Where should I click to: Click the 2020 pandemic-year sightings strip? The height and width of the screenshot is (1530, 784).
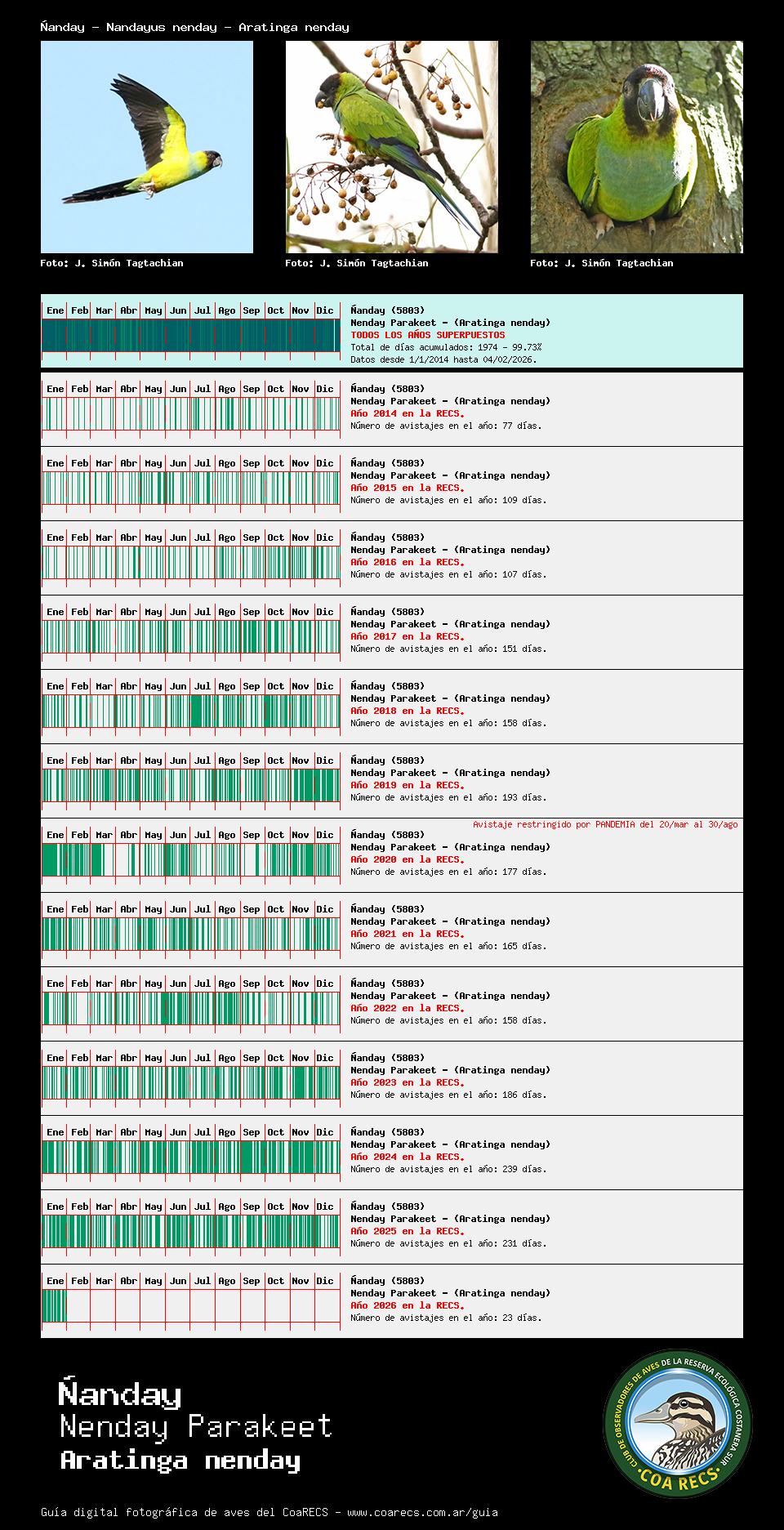191,860
